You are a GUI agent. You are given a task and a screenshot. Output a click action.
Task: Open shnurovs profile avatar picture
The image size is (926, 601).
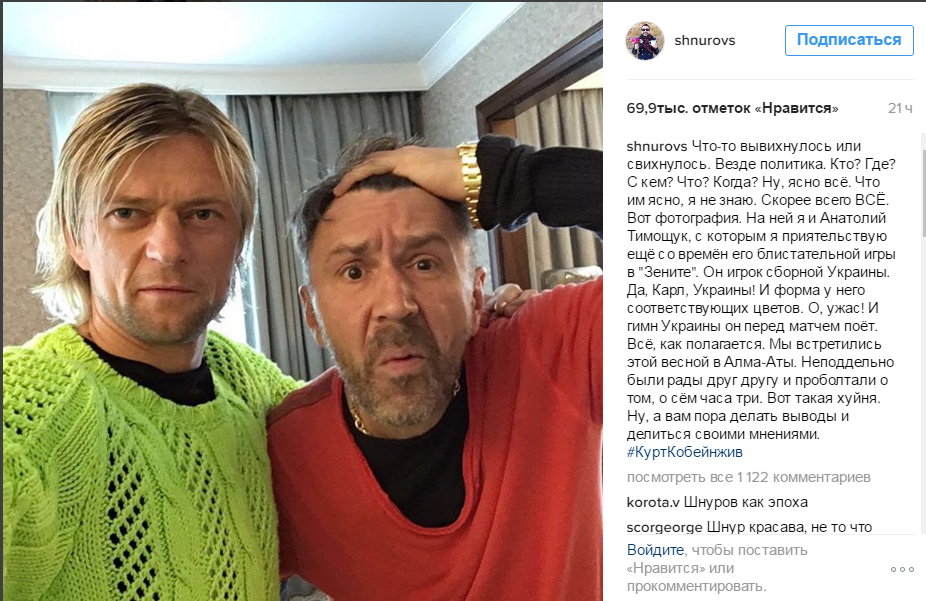[x=644, y=41]
